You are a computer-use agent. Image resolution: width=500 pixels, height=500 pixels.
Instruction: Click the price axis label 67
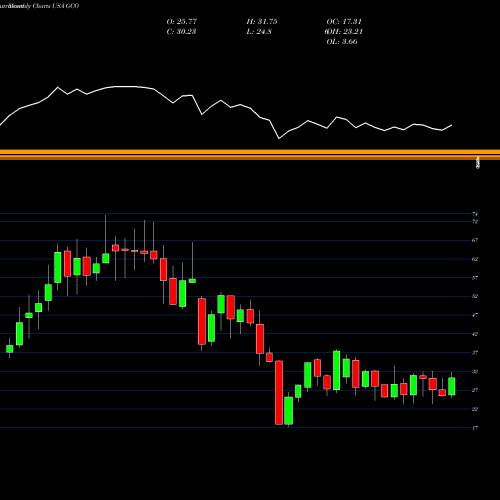tap(475, 240)
